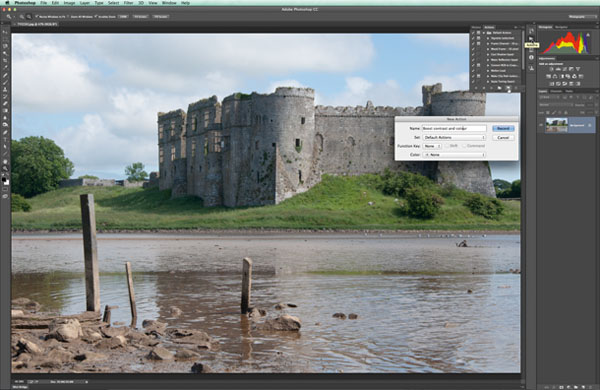Click the Create new action icon
The width and height of the screenshot is (600, 390).
508,88
